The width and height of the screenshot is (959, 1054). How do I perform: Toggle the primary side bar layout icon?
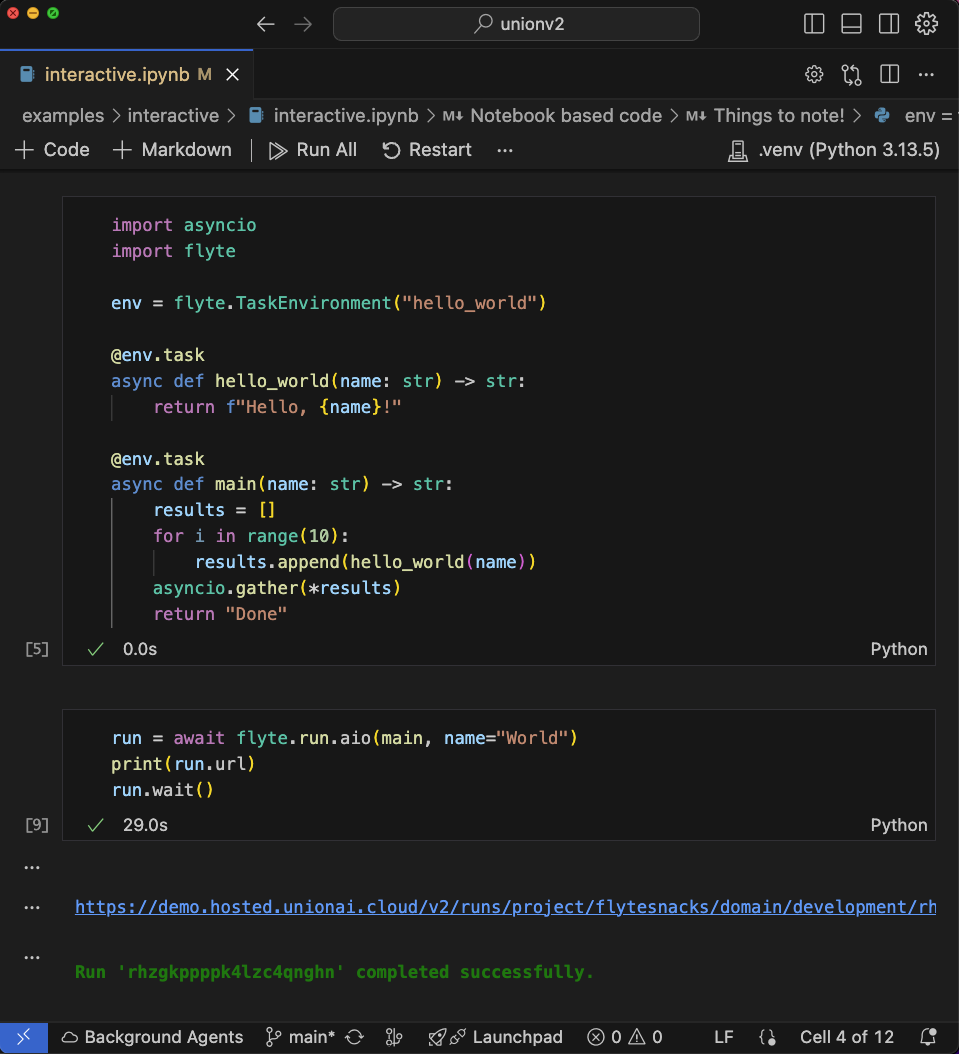coord(814,24)
